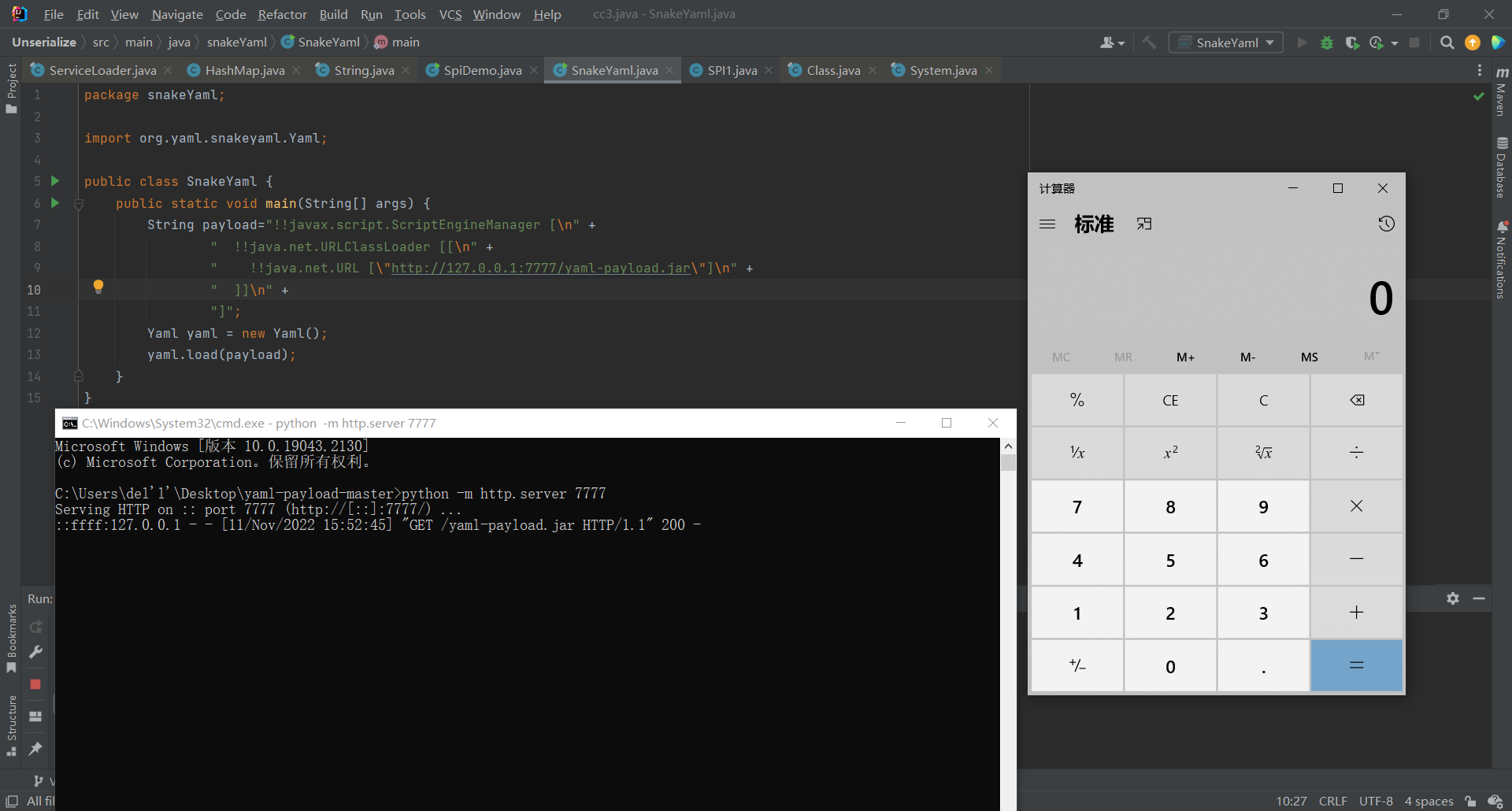
Task: Open the Maven tool window
Action: click(1502, 93)
